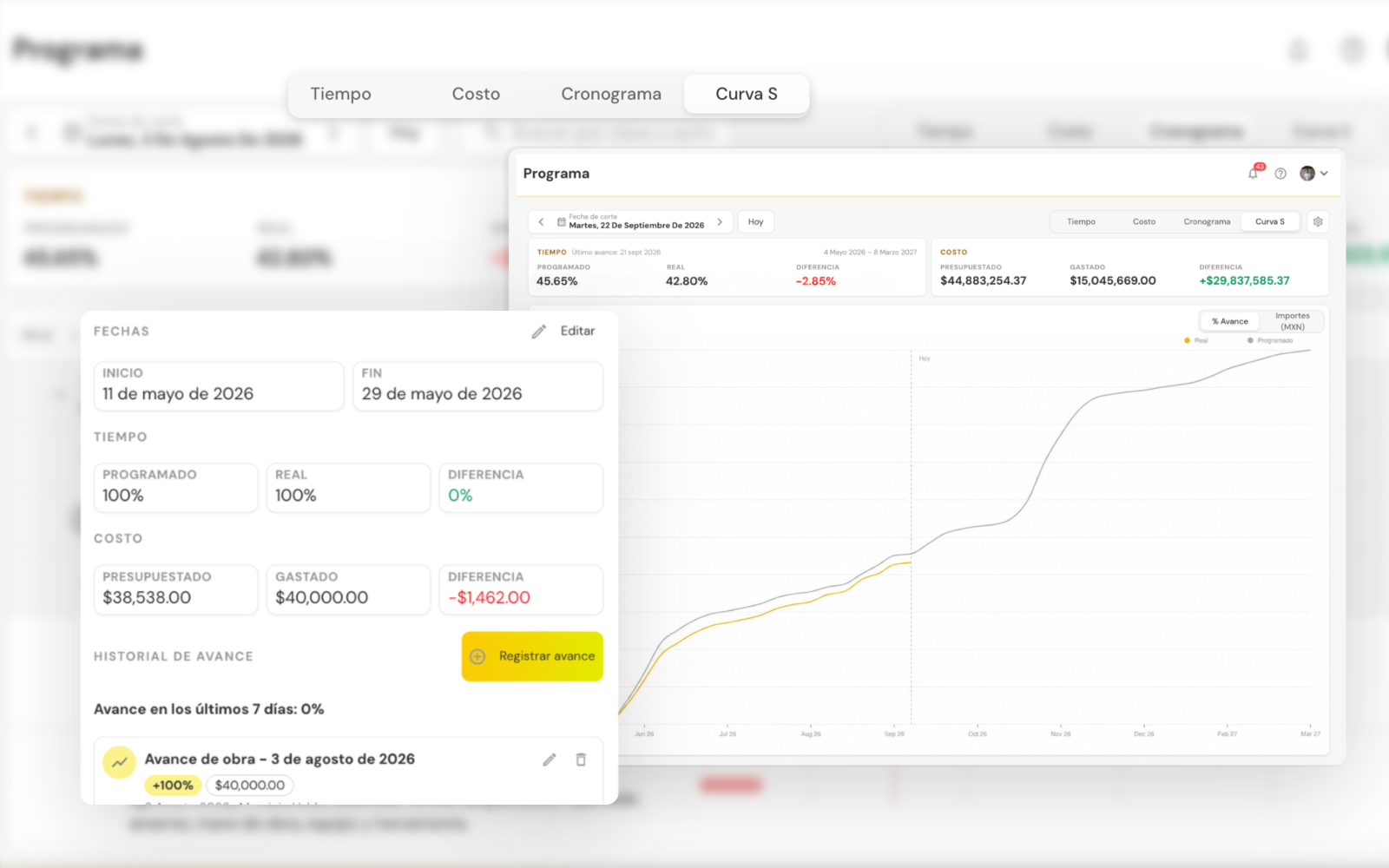Select the FIN date field
The height and width of the screenshot is (868, 1389).
tap(478, 386)
